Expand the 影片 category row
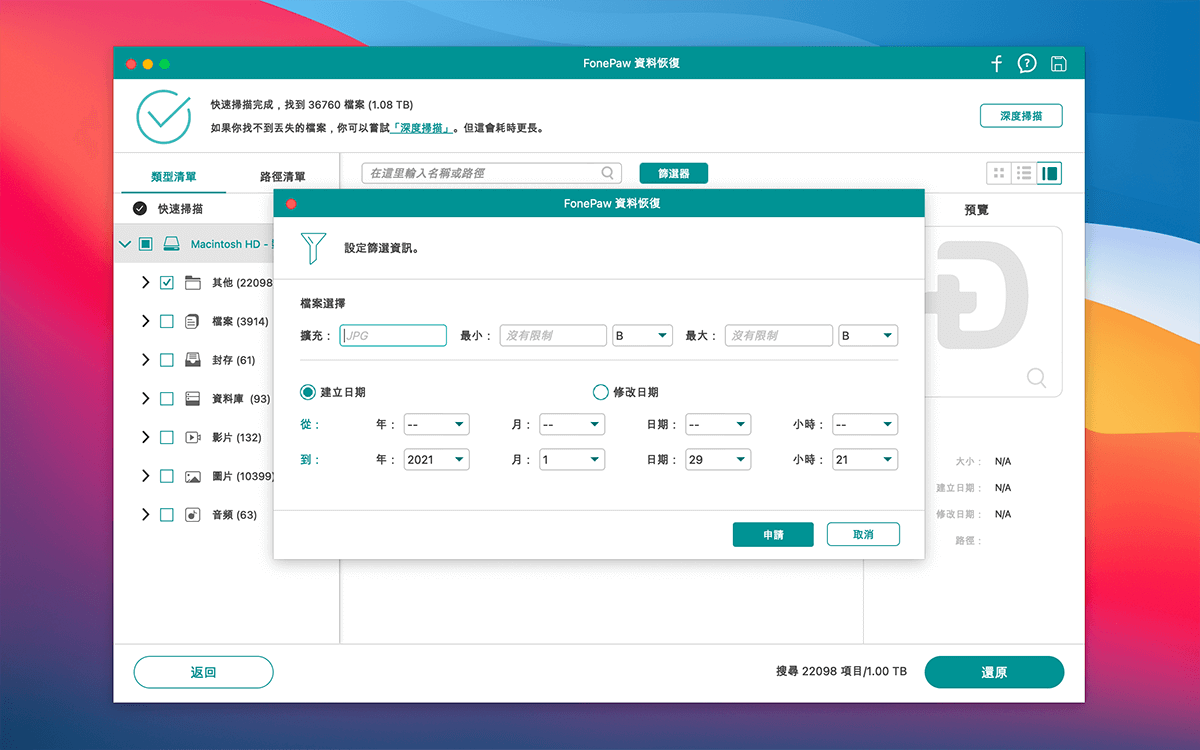Viewport: 1200px width, 750px height. (x=145, y=437)
